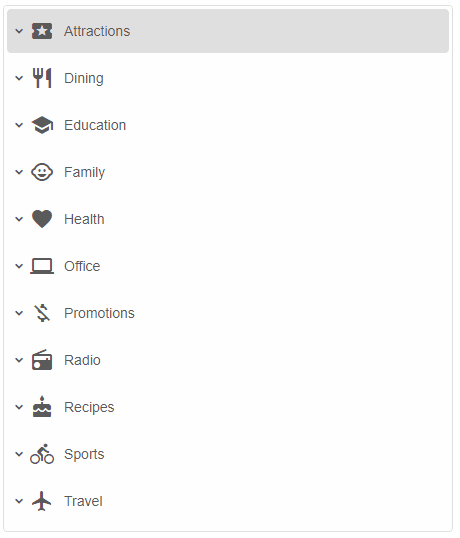Click the Recipes cake icon
The height and width of the screenshot is (538, 460).
pyautogui.click(x=42, y=407)
